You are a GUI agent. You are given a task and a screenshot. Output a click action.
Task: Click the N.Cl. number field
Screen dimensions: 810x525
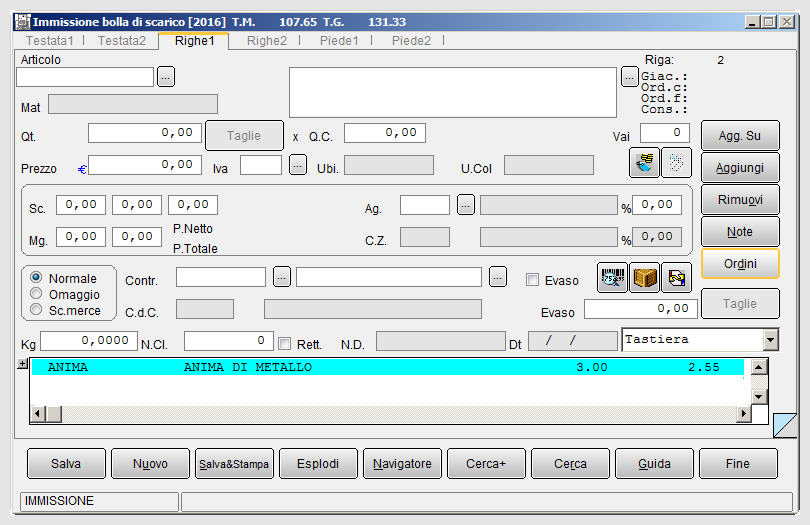[229, 341]
